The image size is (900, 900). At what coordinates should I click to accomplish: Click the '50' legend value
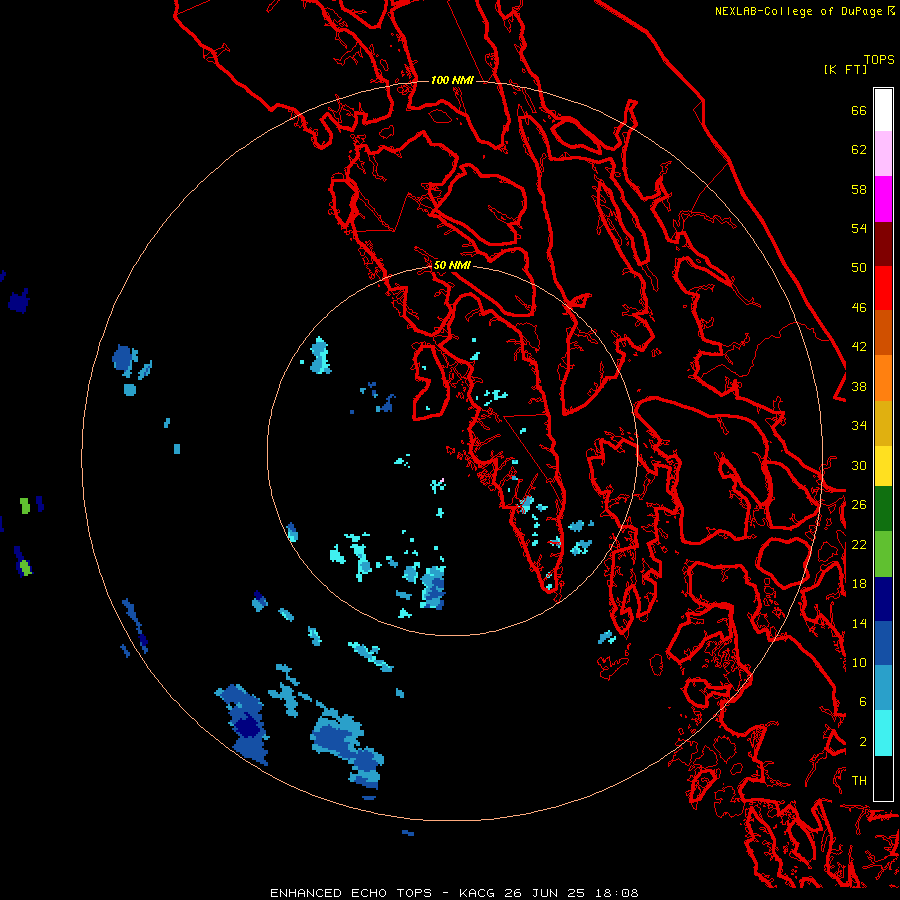[859, 267]
